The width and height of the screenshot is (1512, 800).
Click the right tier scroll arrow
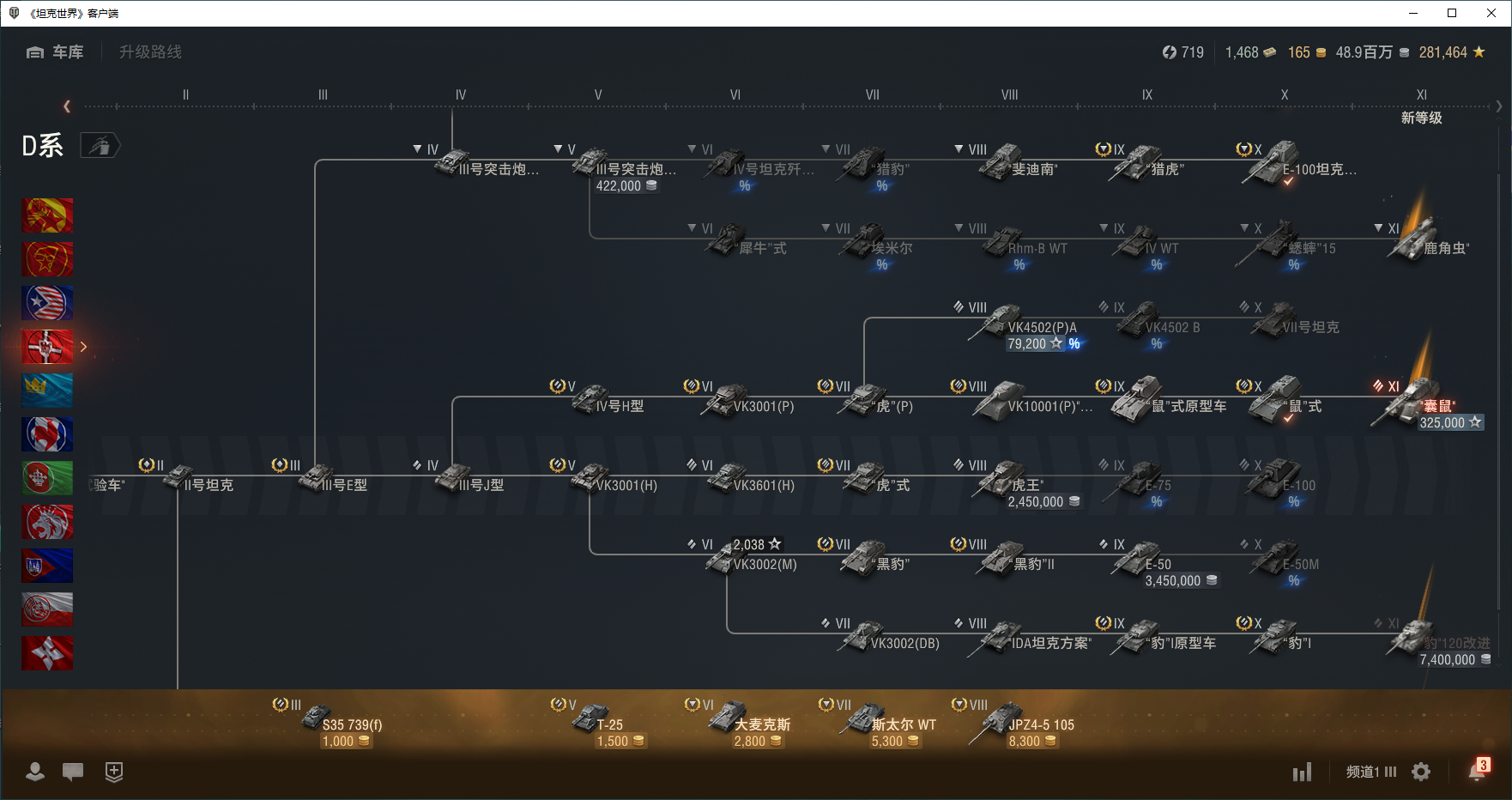(1498, 106)
